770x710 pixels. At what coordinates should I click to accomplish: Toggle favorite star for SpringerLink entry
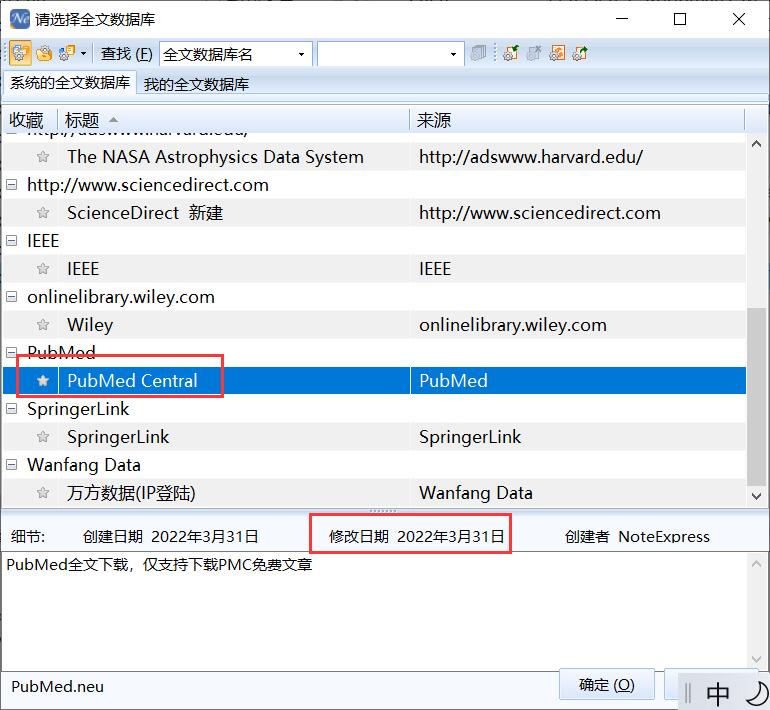coord(43,437)
